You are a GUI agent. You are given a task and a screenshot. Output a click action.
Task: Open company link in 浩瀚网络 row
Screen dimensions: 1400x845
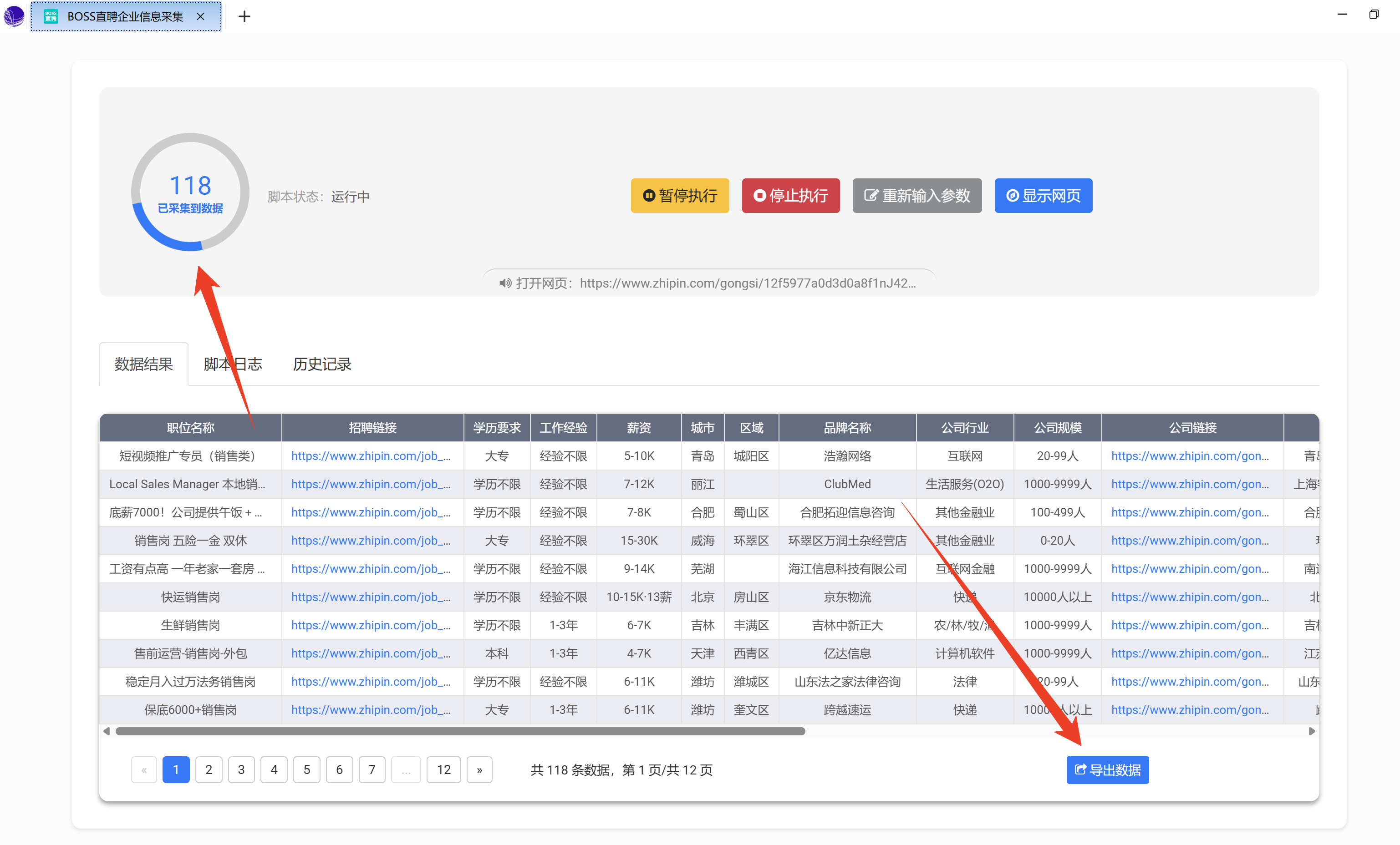coord(1190,456)
